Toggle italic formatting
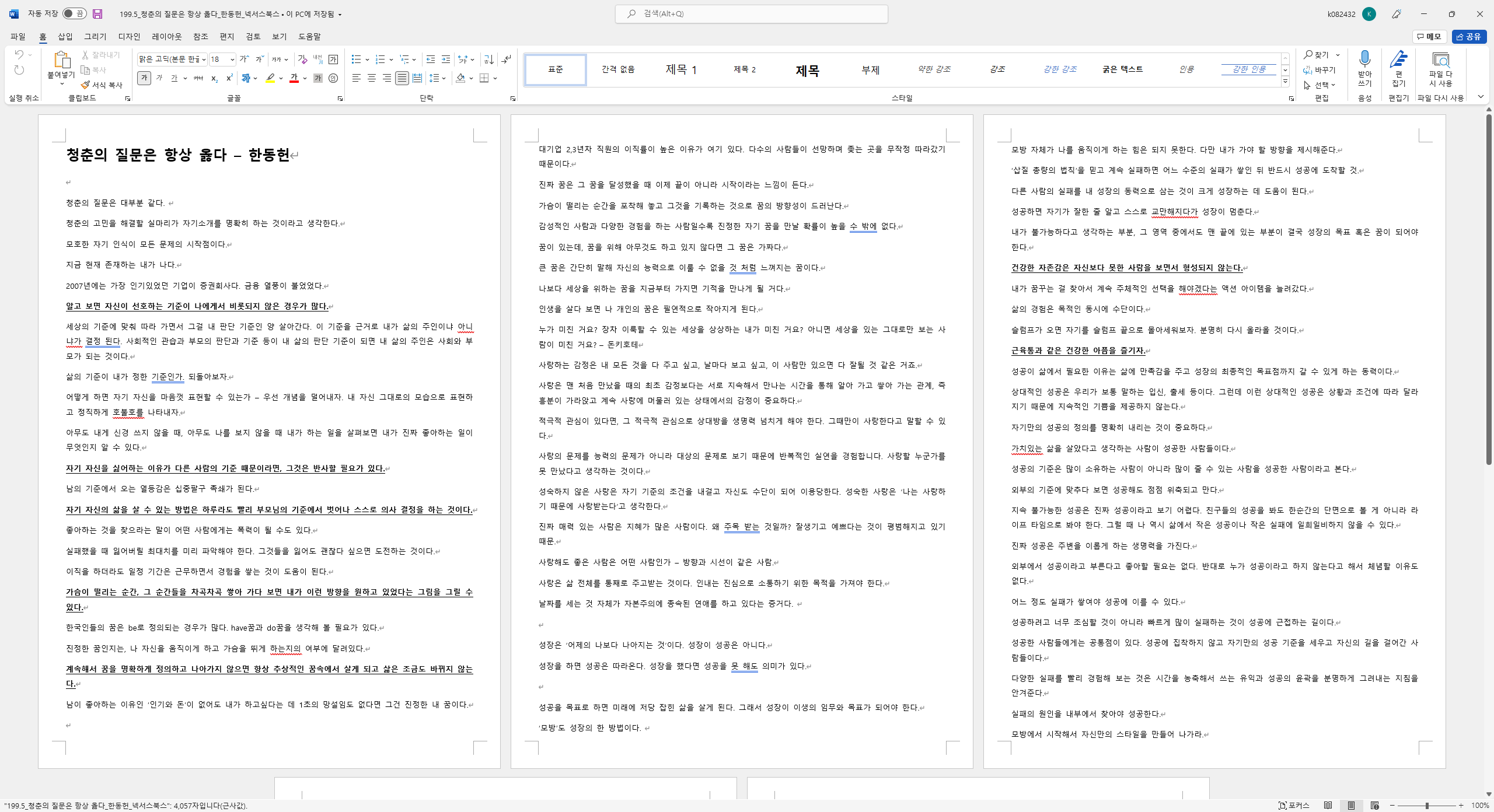This screenshot has height=812, width=1494. [159, 78]
